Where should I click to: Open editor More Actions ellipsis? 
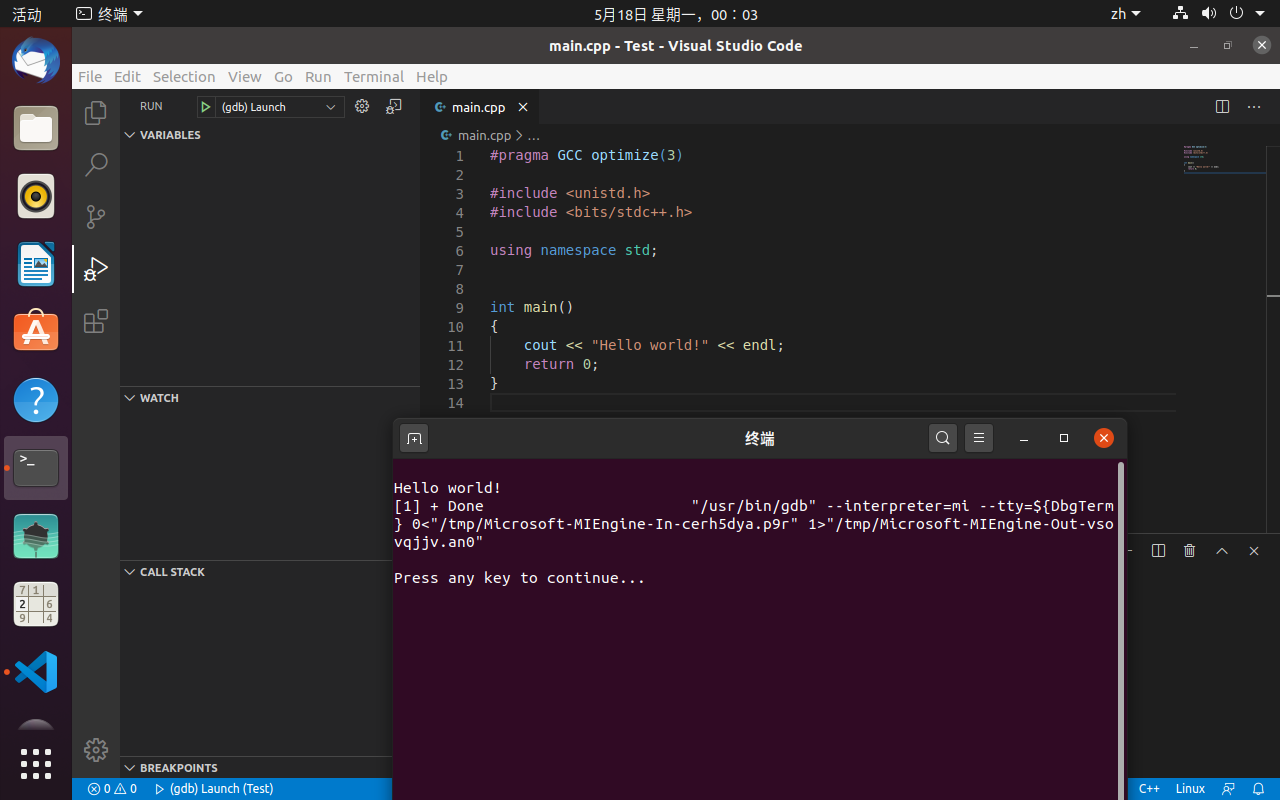[1254, 106]
